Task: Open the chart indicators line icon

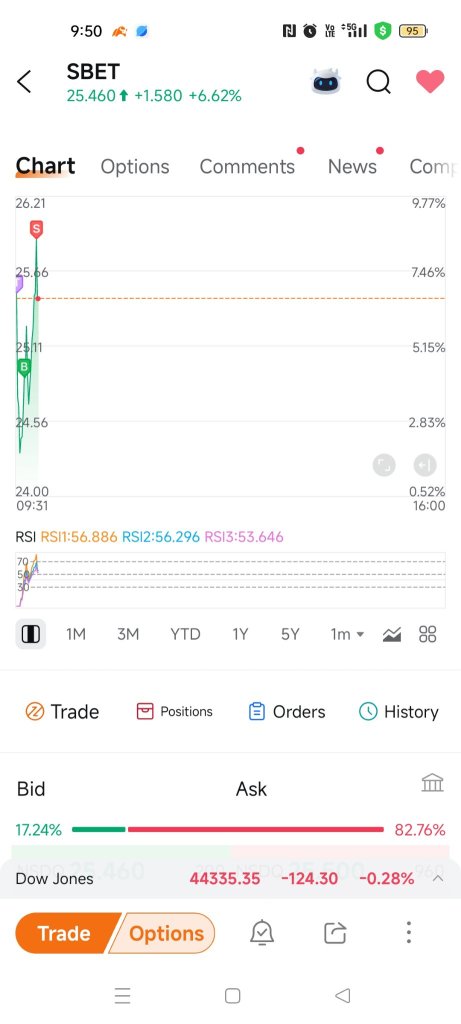Action: click(392, 634)
